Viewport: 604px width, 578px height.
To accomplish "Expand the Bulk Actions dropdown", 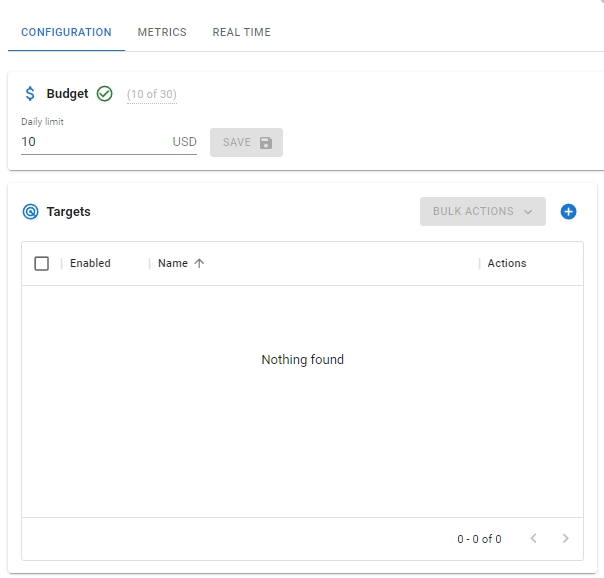I will (482, 211).
